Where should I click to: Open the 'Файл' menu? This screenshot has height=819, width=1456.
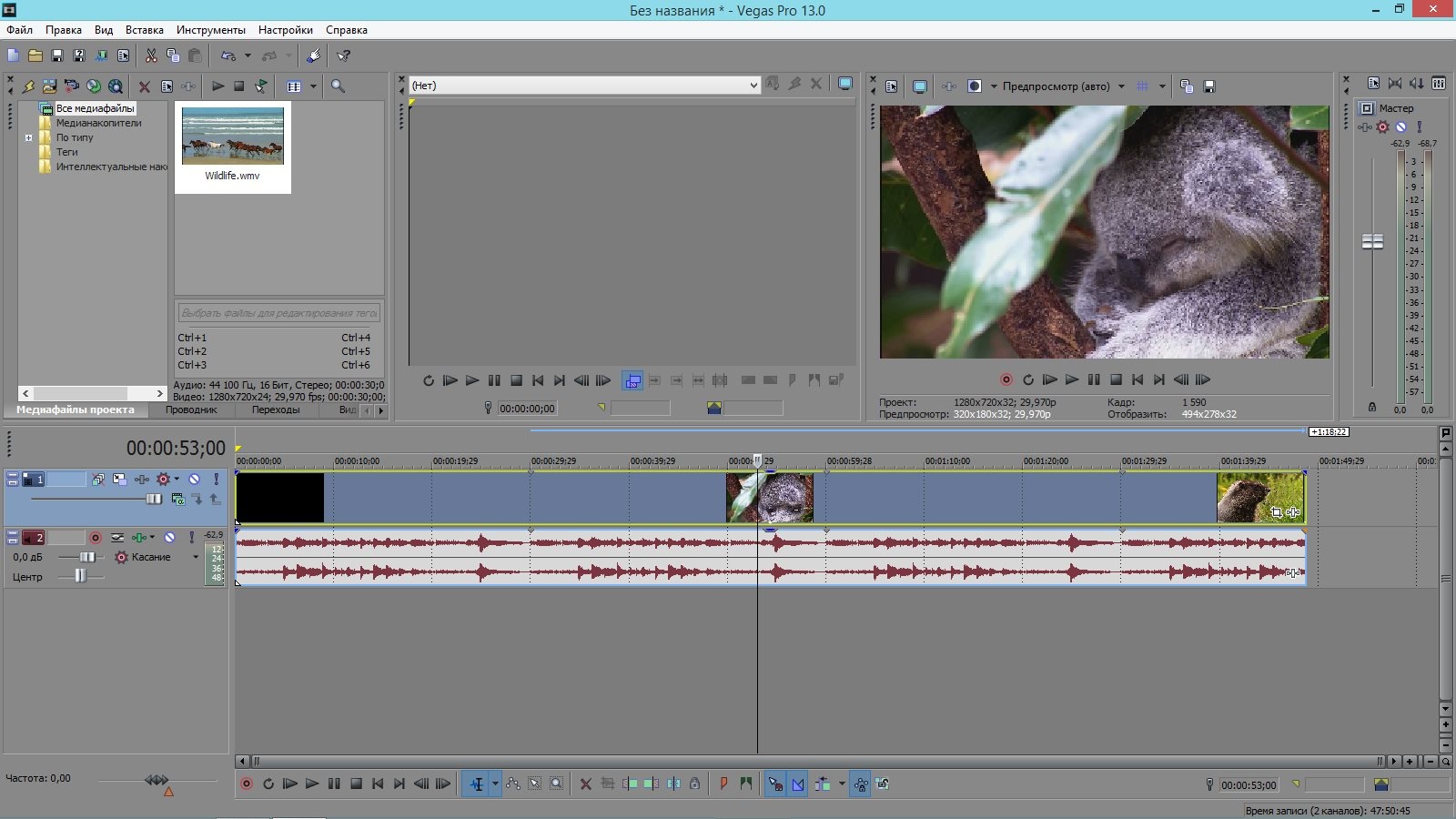(x=19, y=30)
